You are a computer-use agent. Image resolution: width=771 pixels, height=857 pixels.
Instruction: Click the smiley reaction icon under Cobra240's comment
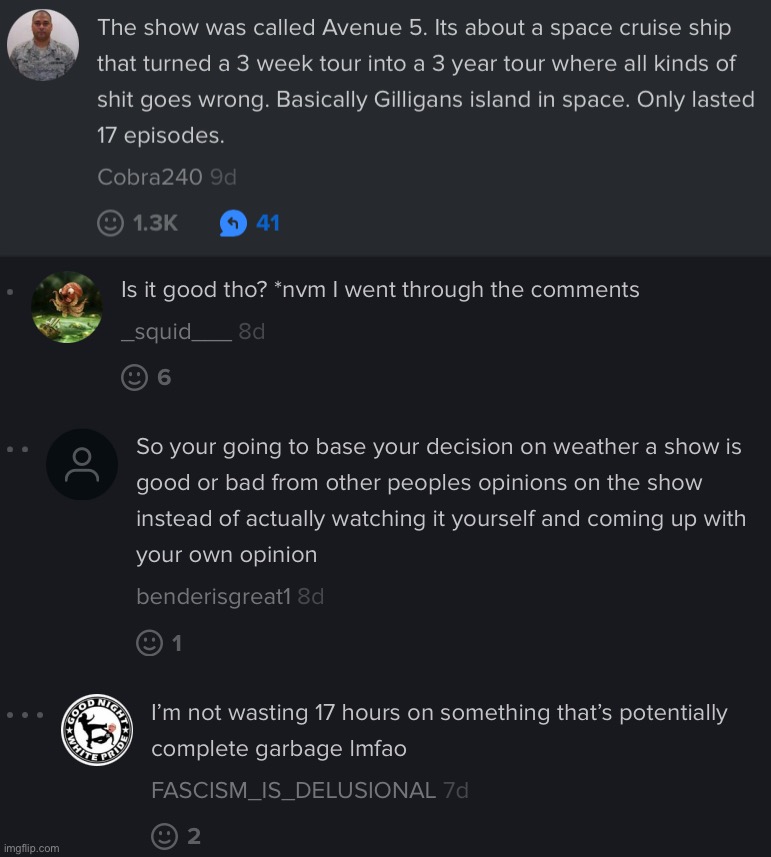(111, 223)
